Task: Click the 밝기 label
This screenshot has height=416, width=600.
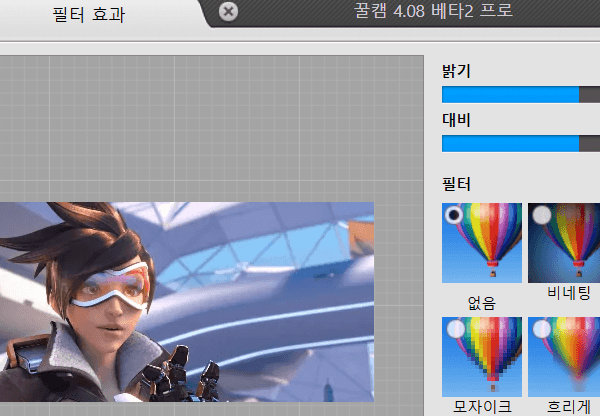Action: click(456, 71)
